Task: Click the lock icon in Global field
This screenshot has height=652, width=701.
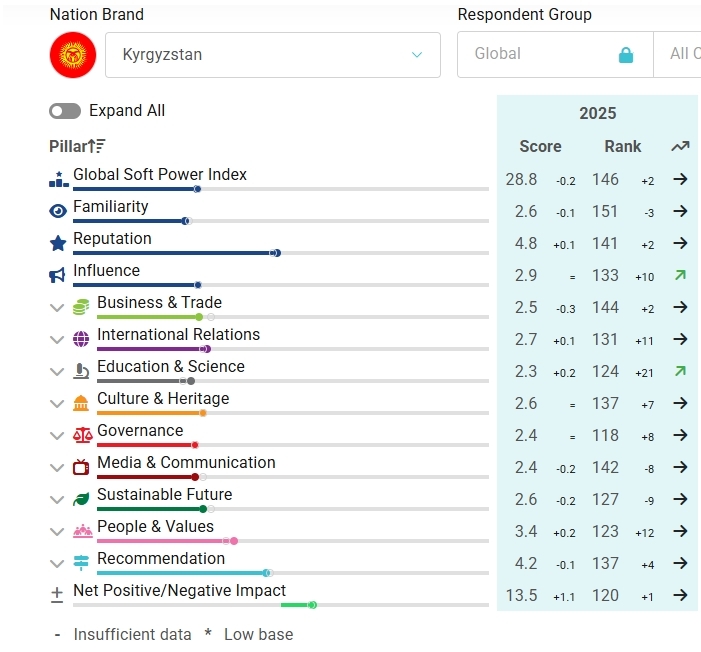Action: pos(626,55)
